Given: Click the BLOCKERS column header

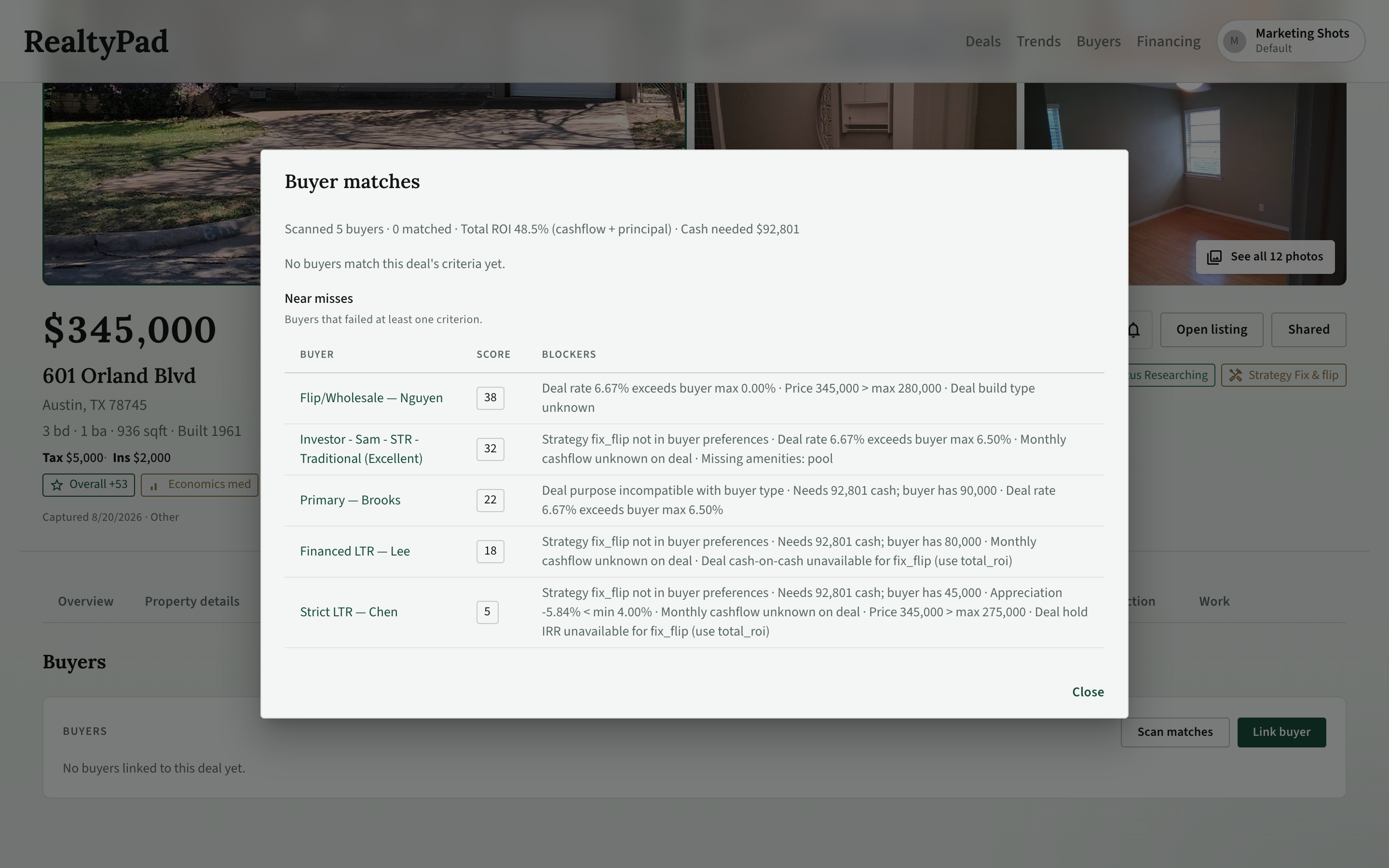Looking at the screenshot, I should pos(569,354).
